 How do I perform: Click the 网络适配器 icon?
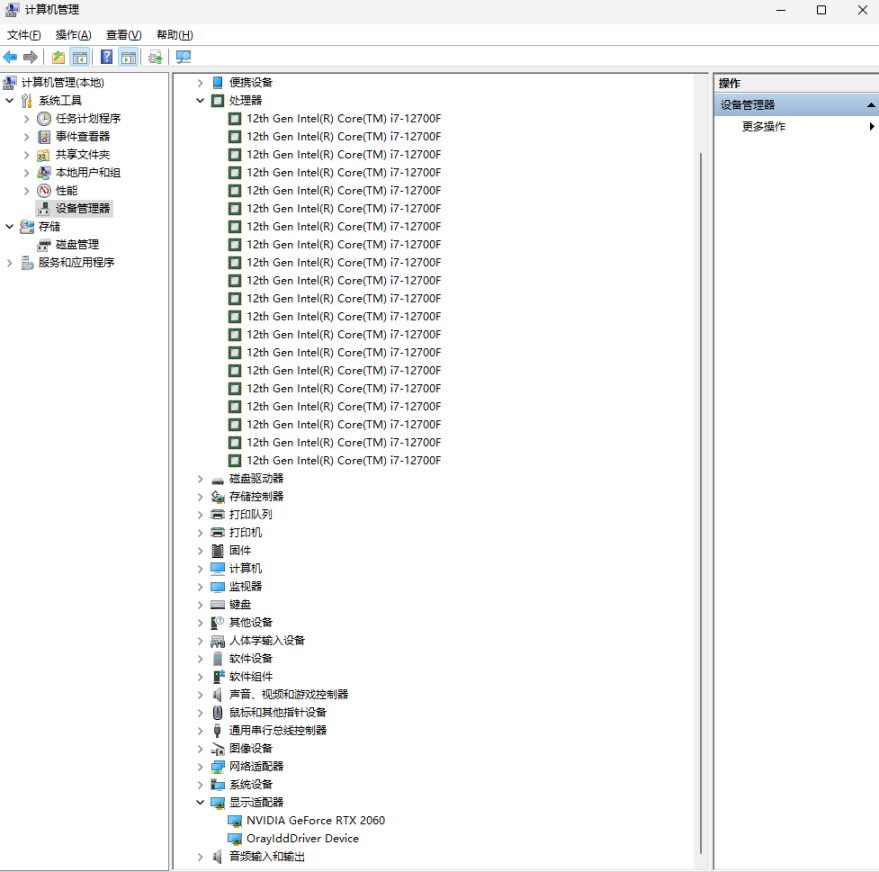(218, 766)
